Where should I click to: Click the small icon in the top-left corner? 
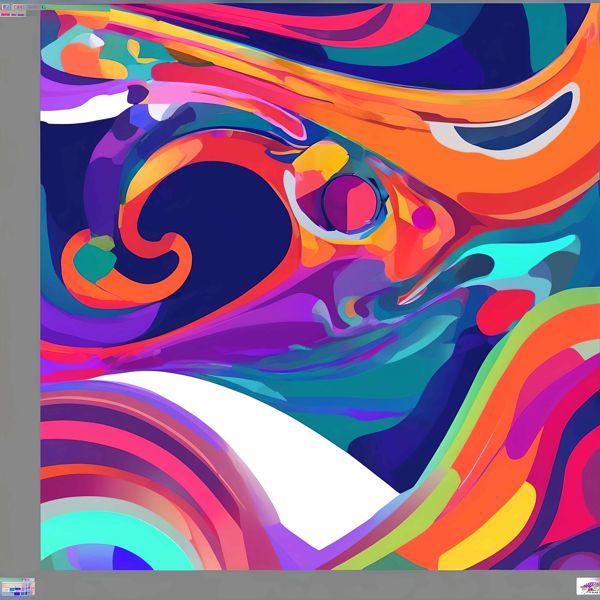5,6
